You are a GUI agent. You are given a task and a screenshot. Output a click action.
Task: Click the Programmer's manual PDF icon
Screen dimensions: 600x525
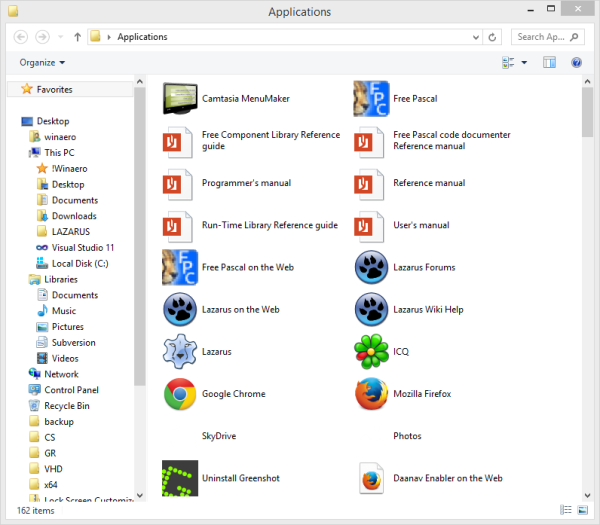click(x=178, y=184)
